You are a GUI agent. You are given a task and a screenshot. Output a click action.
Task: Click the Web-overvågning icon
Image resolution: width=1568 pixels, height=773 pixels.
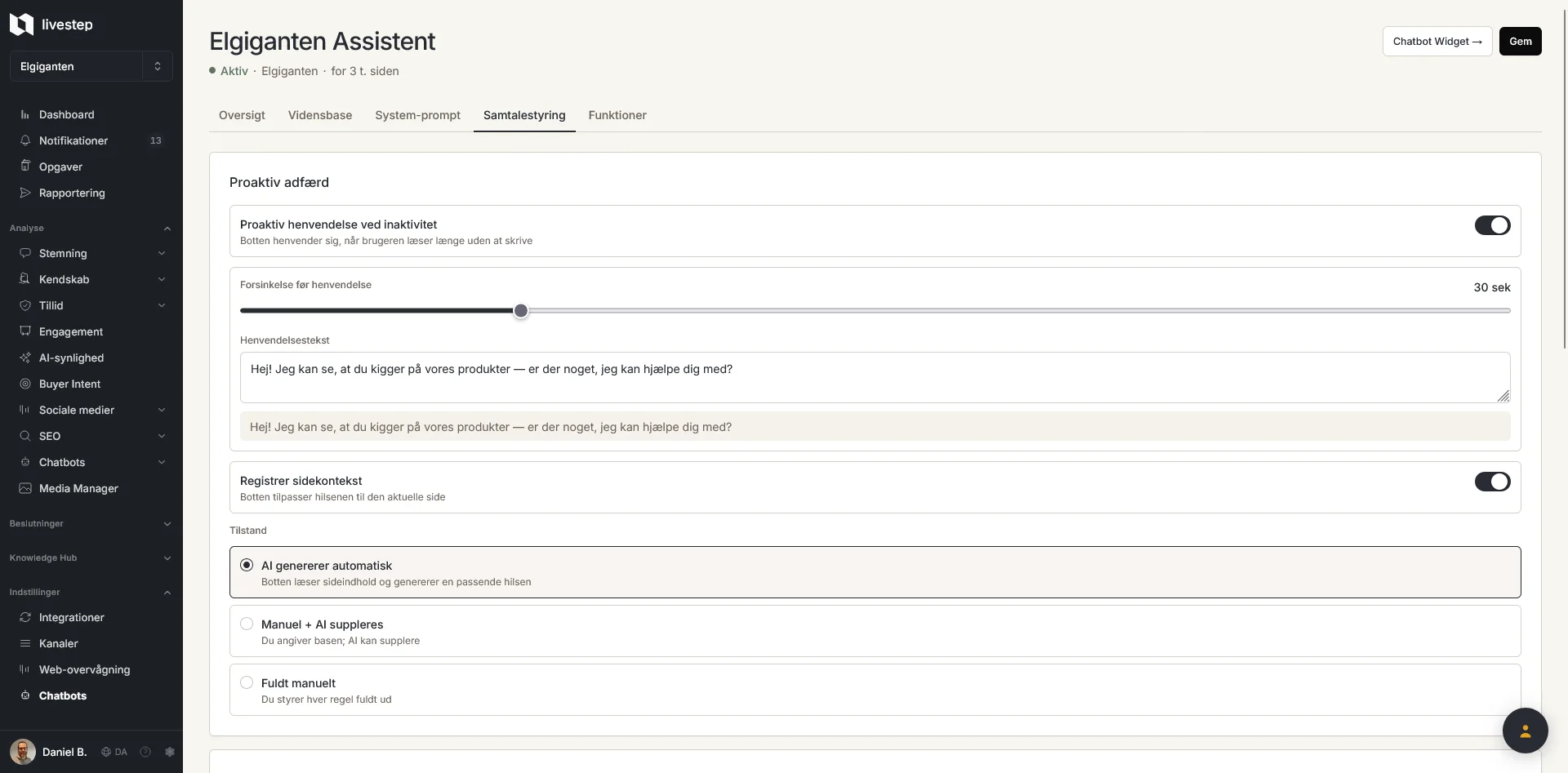point(25,669)
